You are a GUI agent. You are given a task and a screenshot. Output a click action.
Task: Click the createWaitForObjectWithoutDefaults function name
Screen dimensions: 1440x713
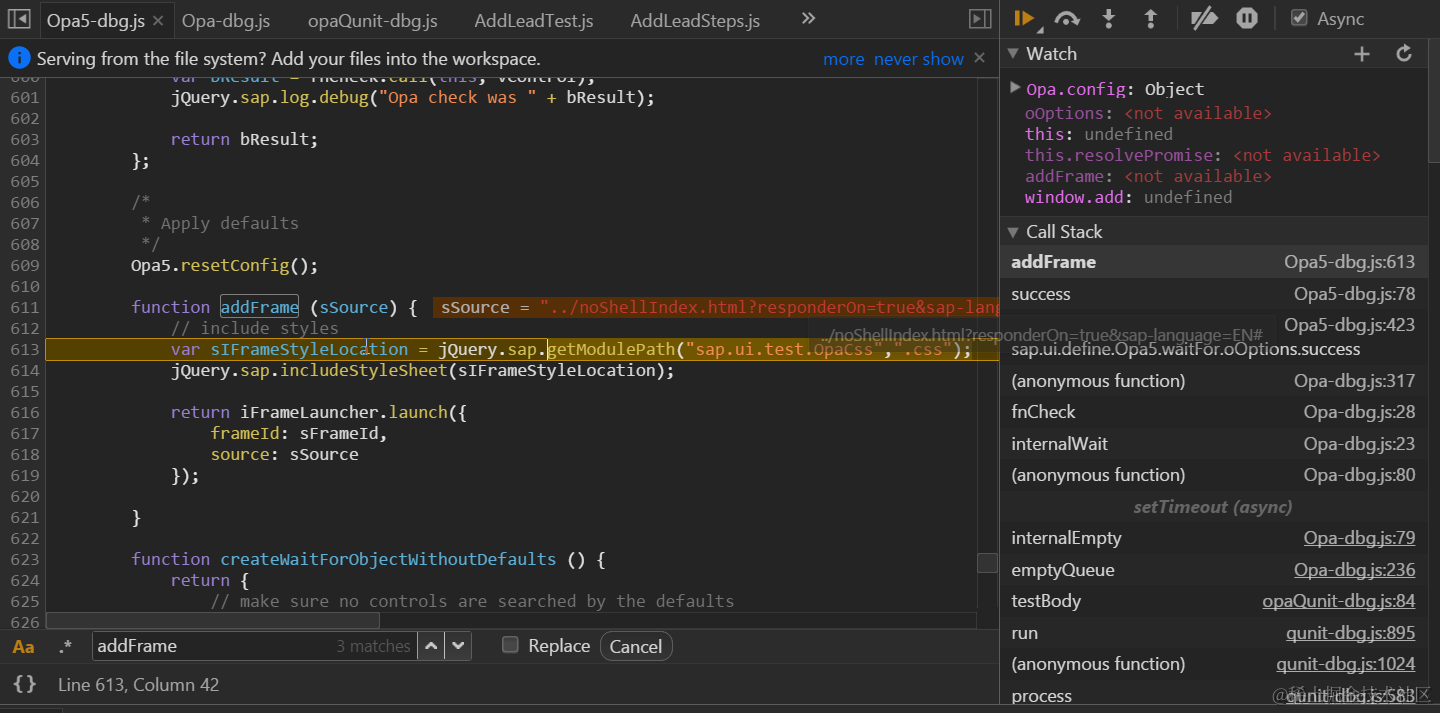point(388,559)
